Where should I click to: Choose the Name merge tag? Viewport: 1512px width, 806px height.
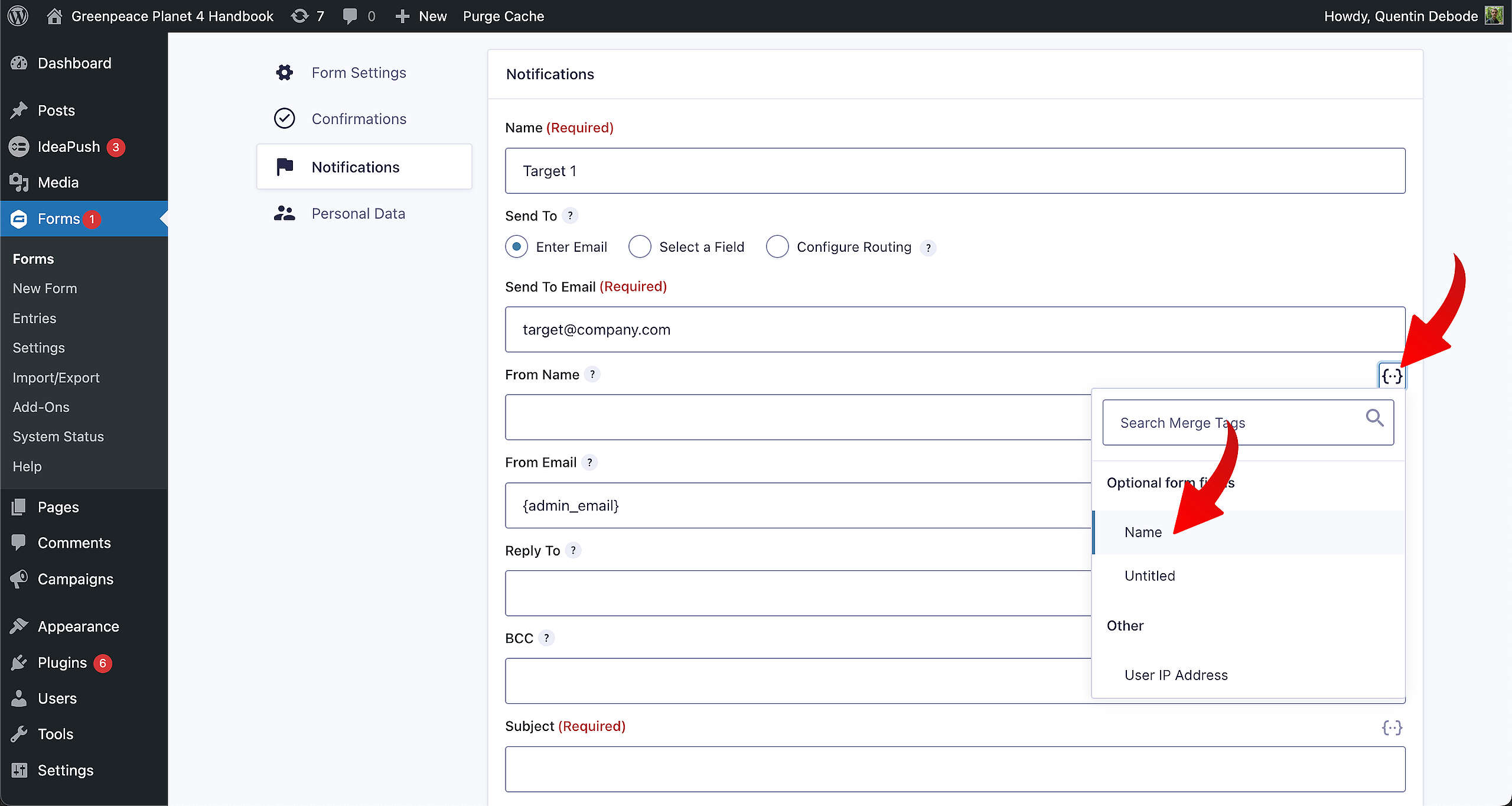[x=1249, y=532]
